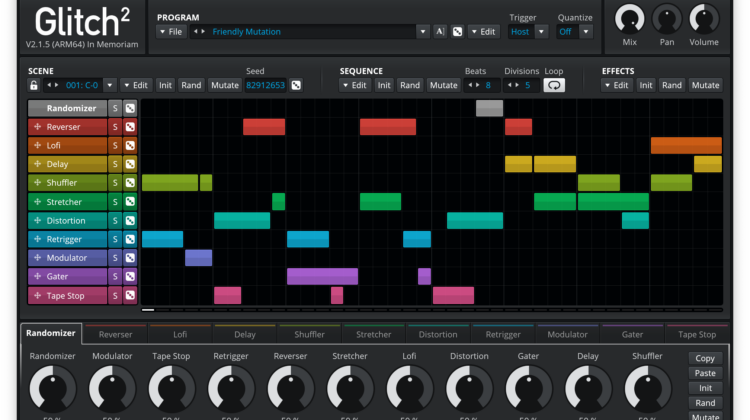Open the program File menu
This screenshot has height=420, width=750.
click(171, 32)
